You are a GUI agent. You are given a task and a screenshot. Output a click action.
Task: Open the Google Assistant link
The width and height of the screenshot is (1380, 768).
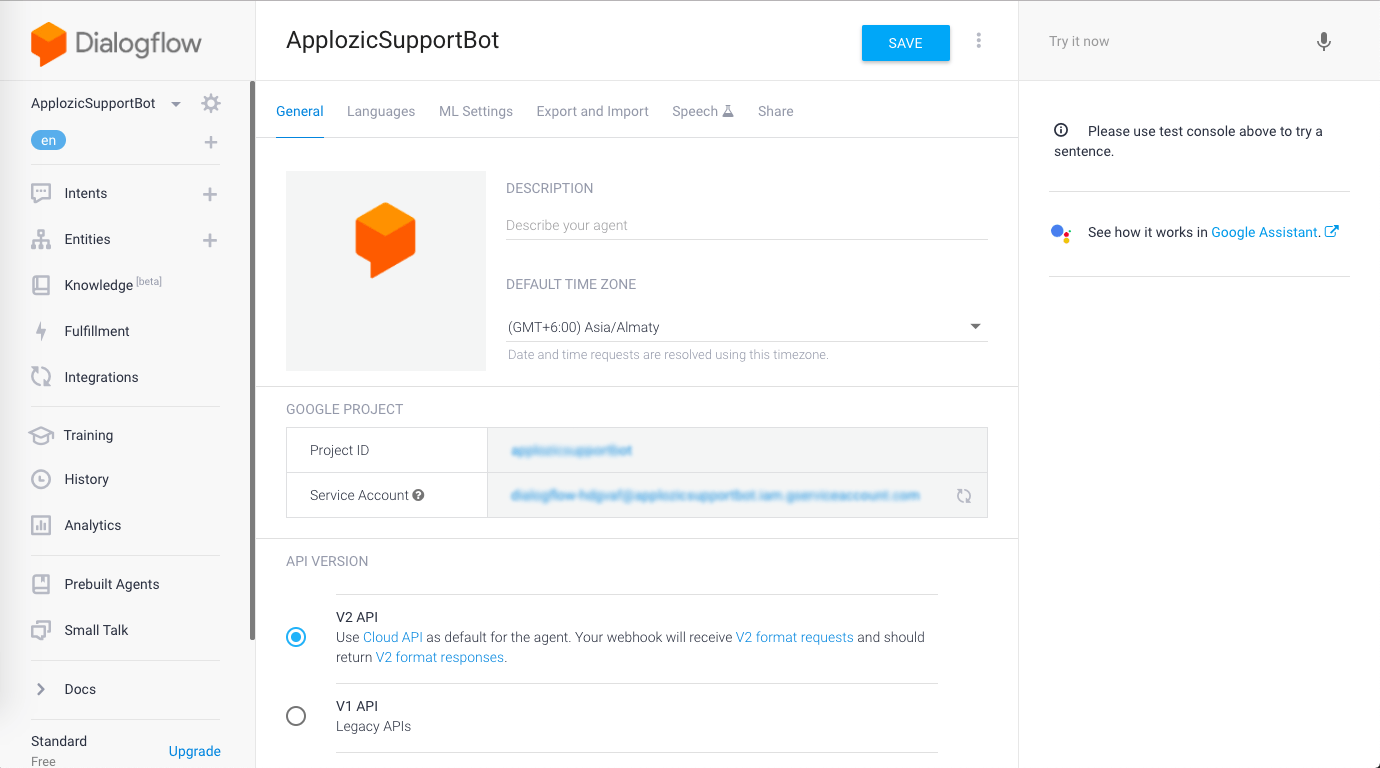(1265, 232)
